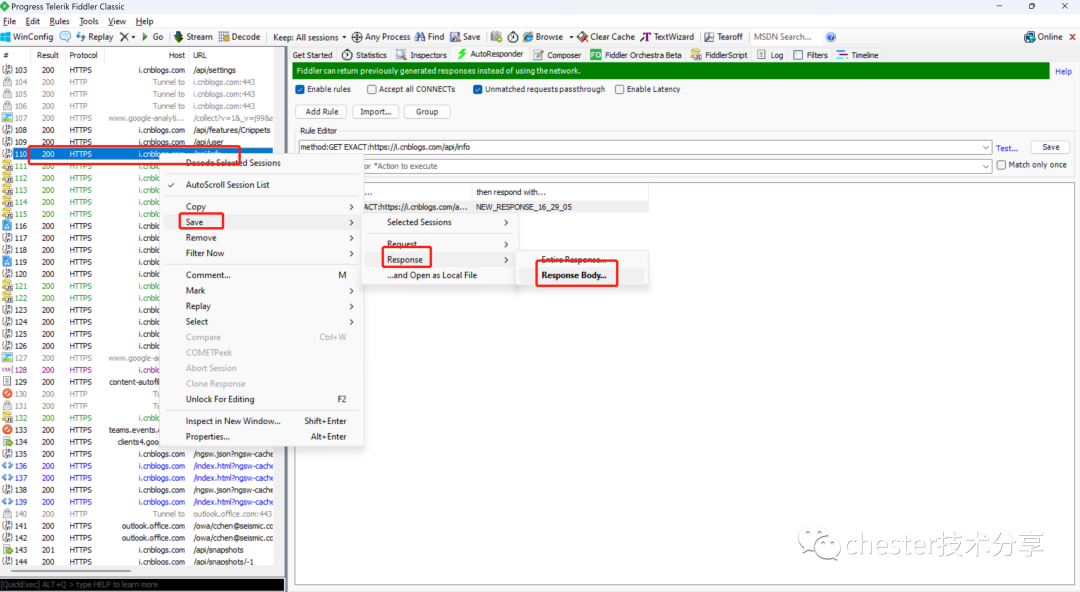Expand the Select submenu in context menu

point(262,322)
